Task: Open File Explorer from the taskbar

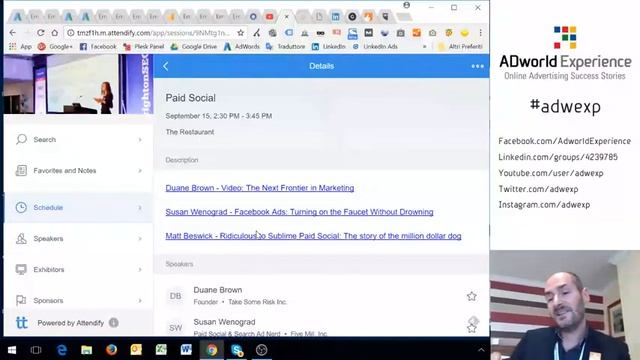Action: click(87, 350)
